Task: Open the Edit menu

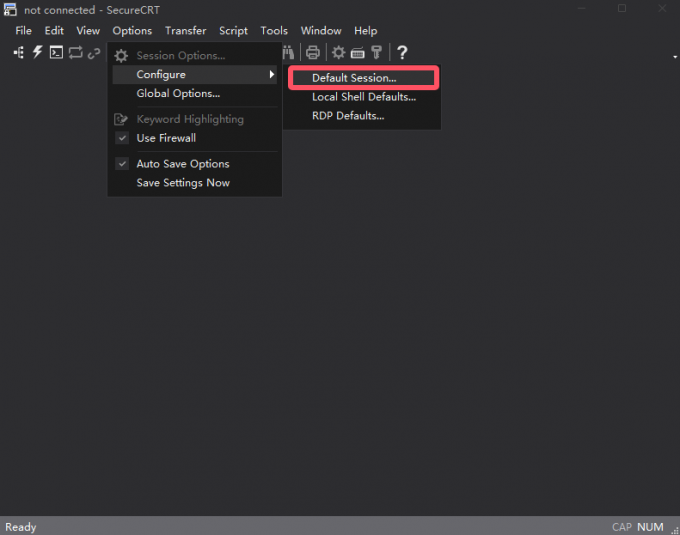Action: 54,31
